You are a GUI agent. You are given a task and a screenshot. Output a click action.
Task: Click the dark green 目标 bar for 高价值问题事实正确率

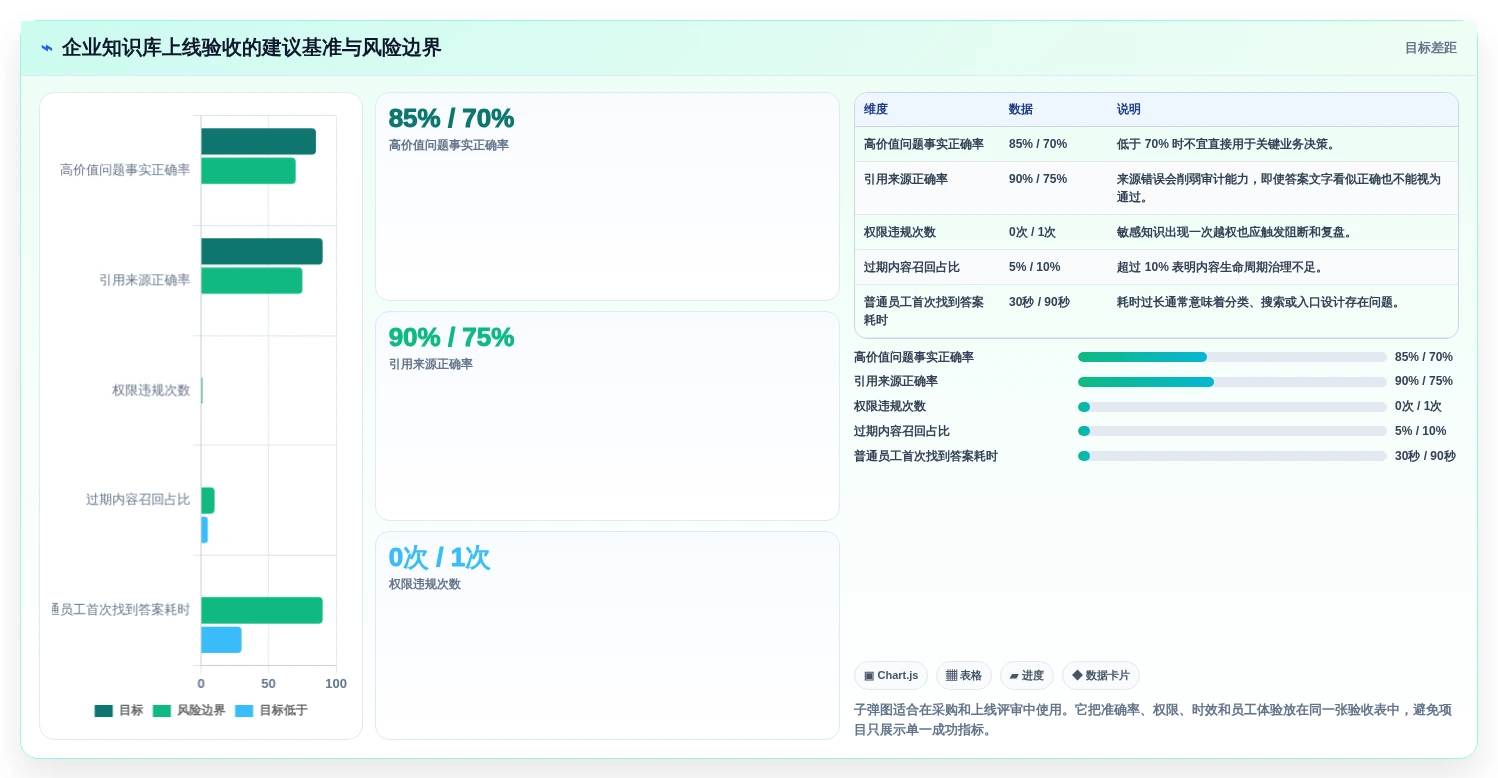tap(258, 142)
